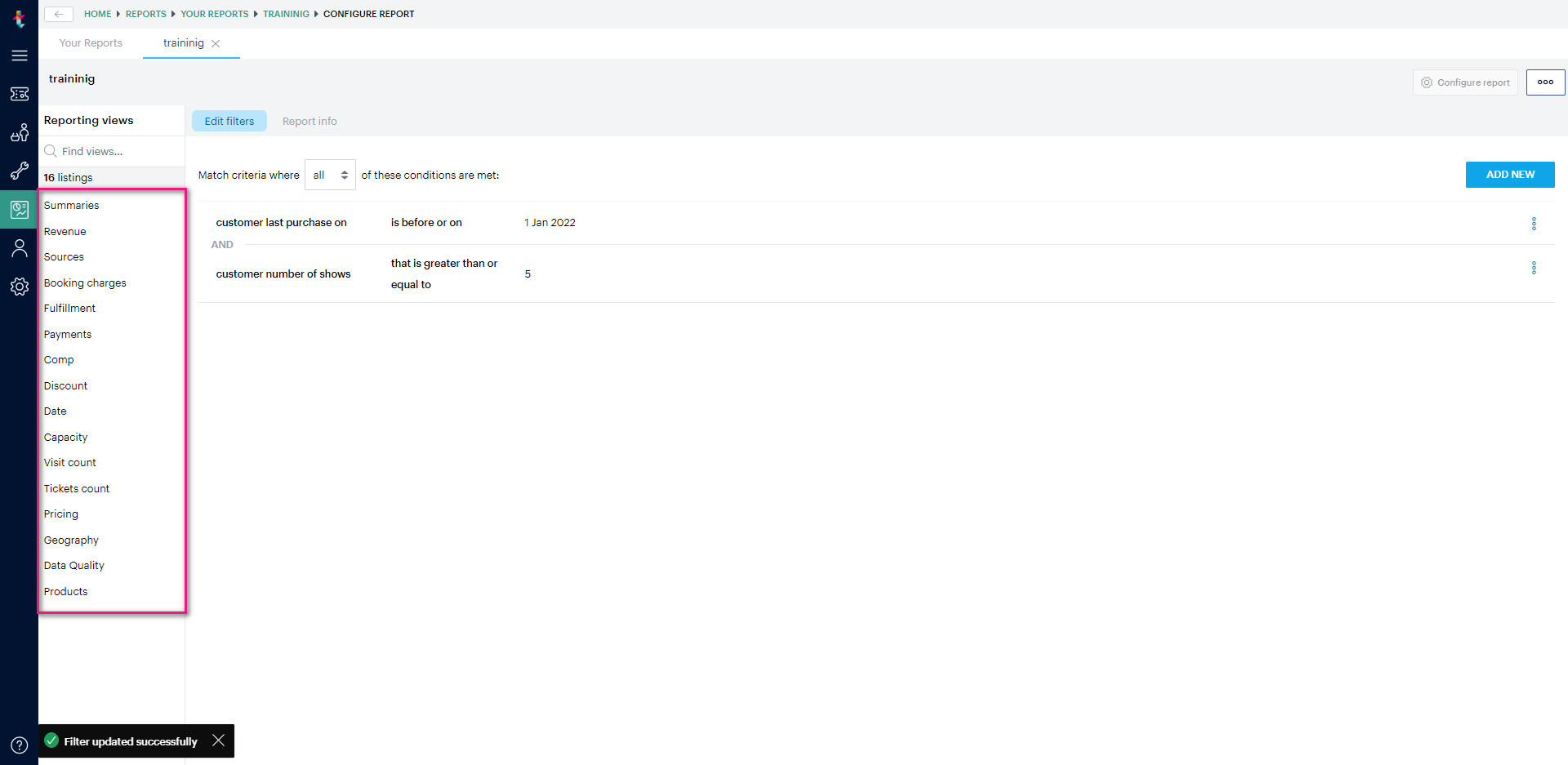The height and width of the screenshot is (765, 1568).
Task: Click the three-dots more options button
Action: pyautogui.click(x=1545, y=82)
